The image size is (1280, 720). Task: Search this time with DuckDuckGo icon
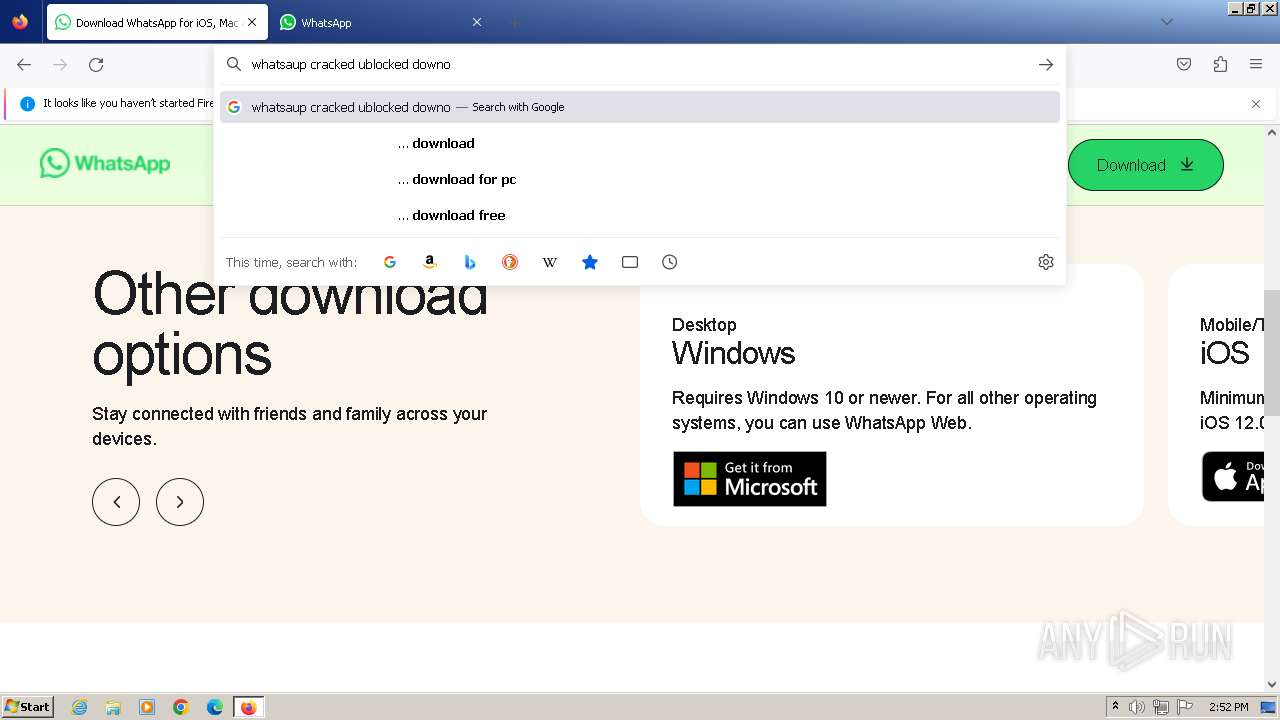click(x=510, y=262)
